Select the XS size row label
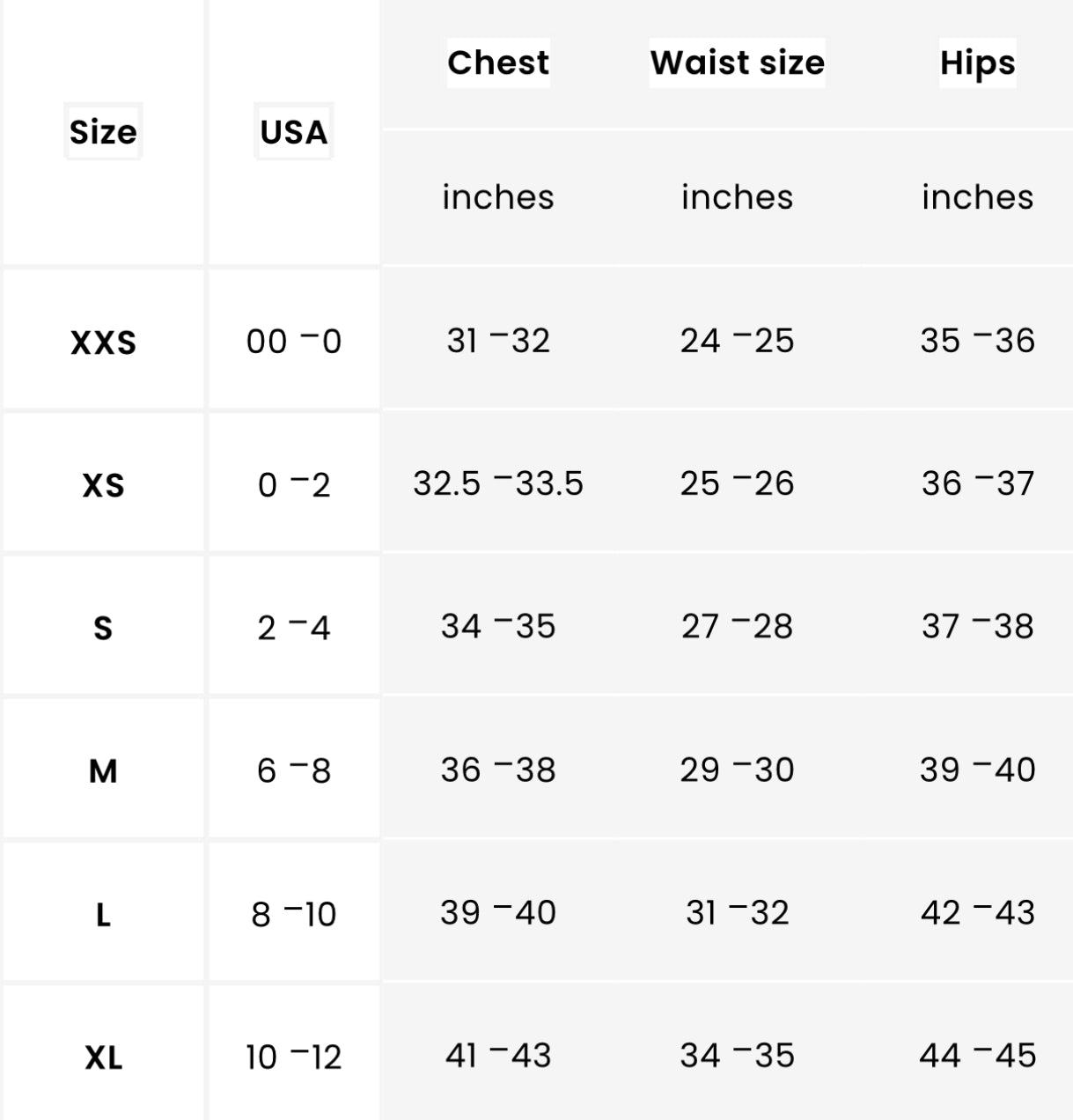Image resolution: width=1073 pixels, height=1120 pixels. 103,485
